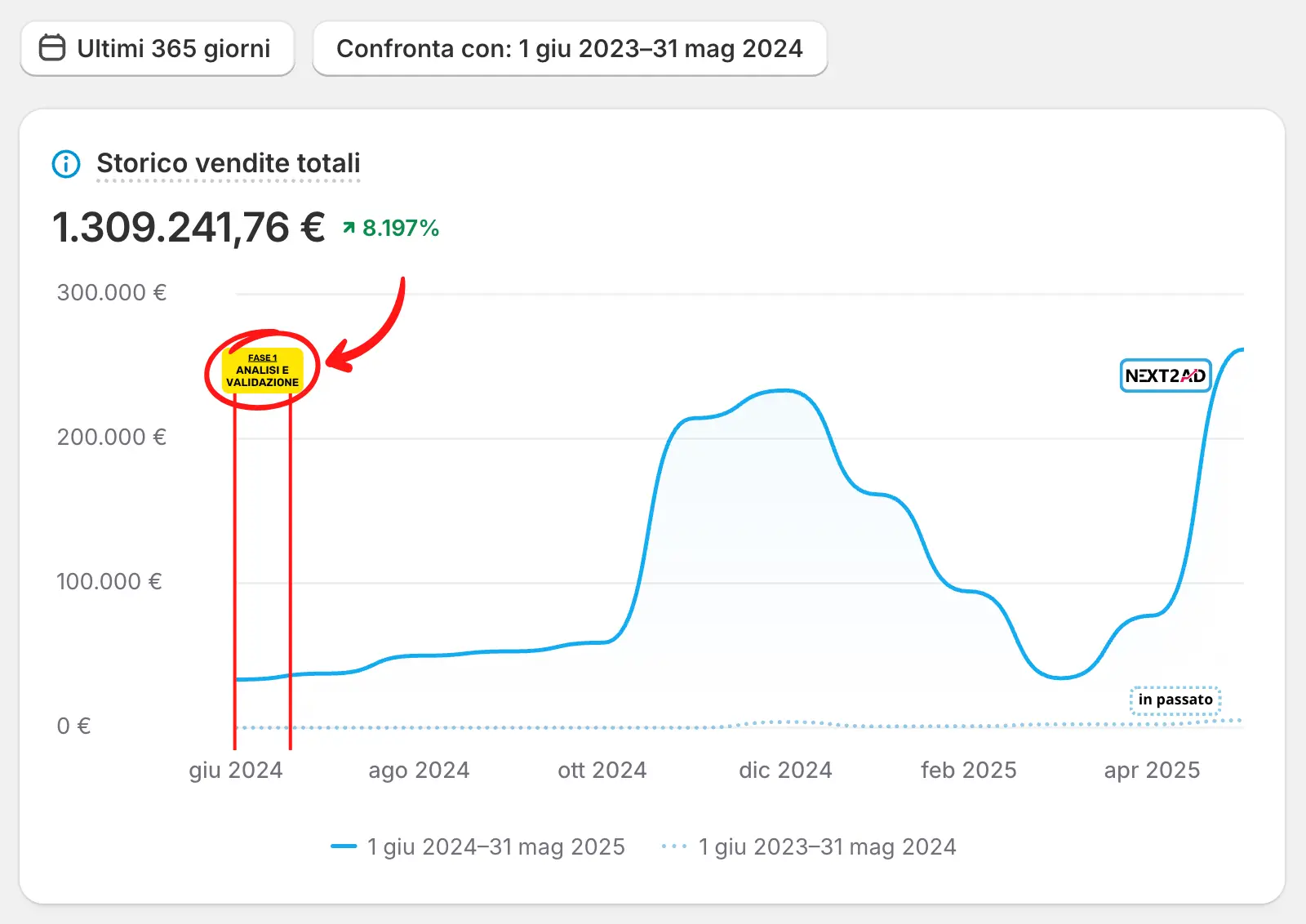Select the giu 2024 x-axis label

pos(236,770)
